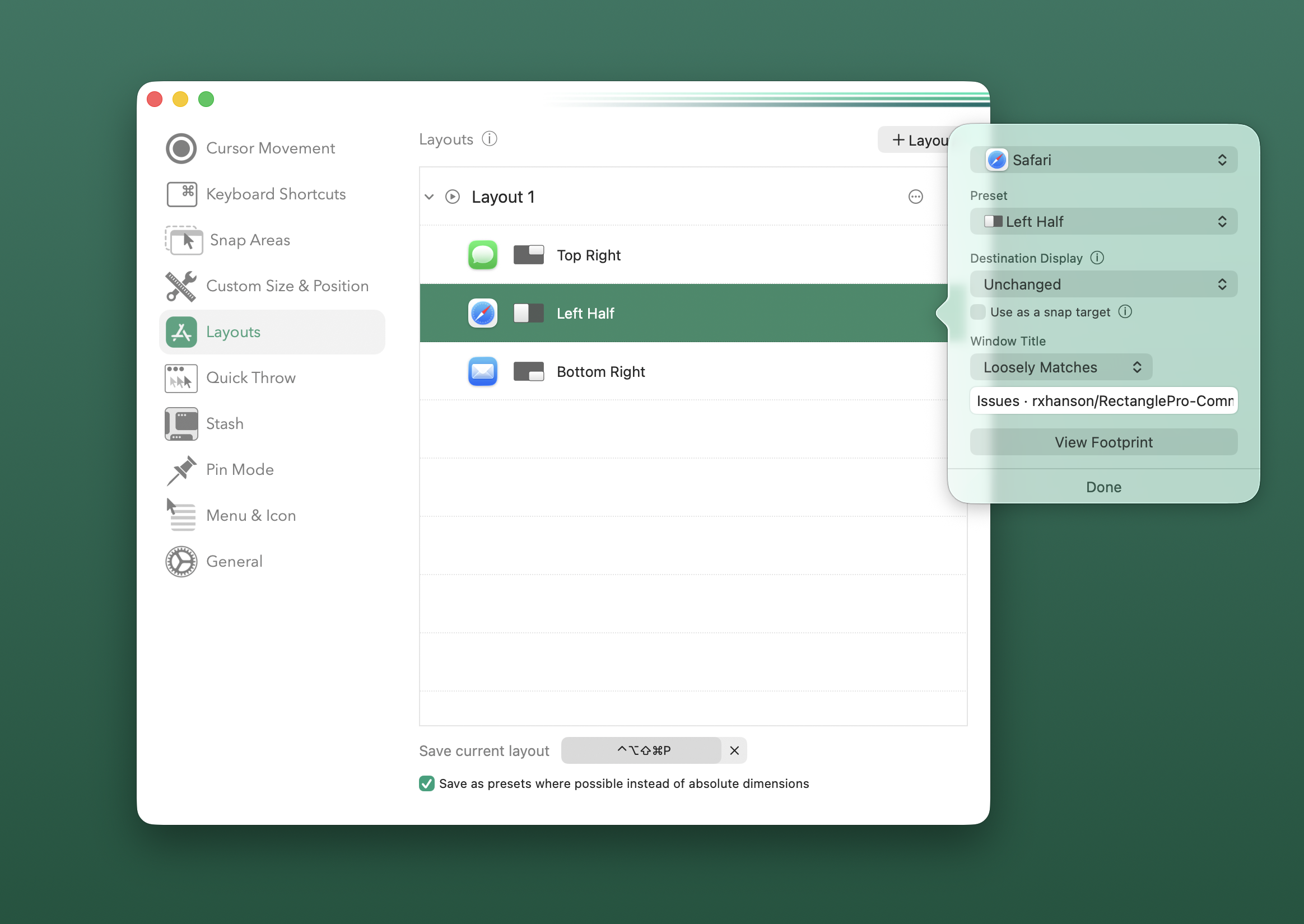The image size is (1304, 924).
Task: Click the Window Title text field
Action: point(1103,400)
